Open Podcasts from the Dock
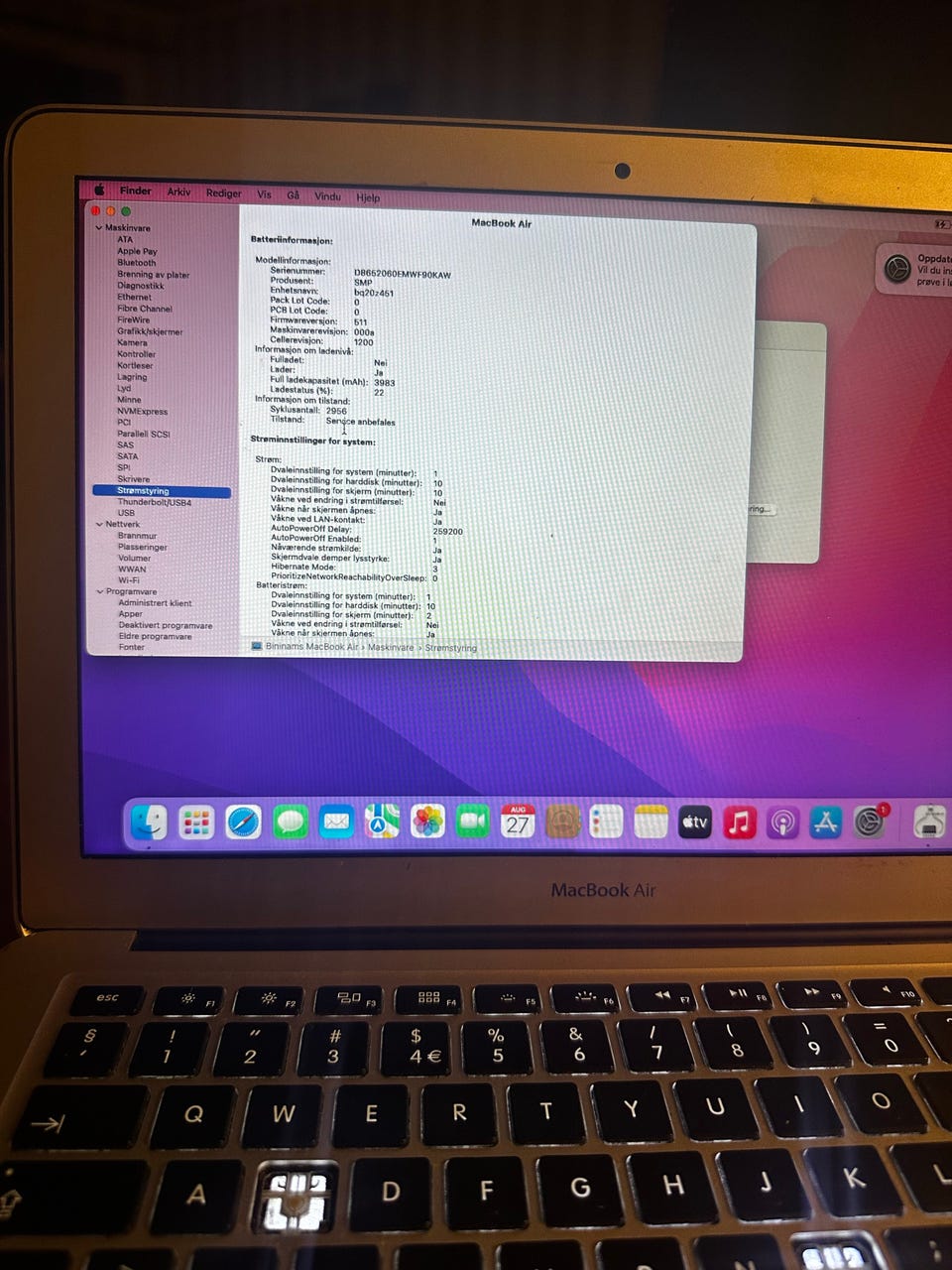 coord(783,823)
